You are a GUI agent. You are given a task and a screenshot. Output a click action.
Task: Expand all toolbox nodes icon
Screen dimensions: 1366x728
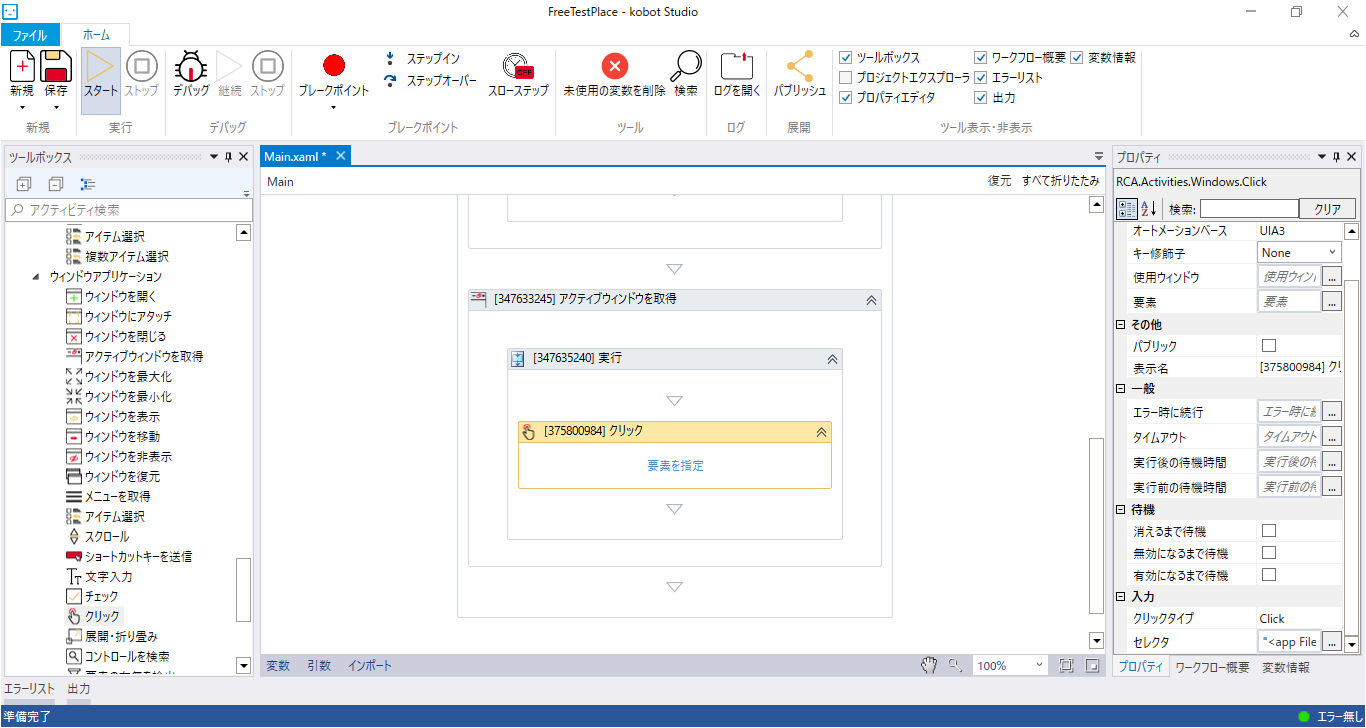point(25,184)
